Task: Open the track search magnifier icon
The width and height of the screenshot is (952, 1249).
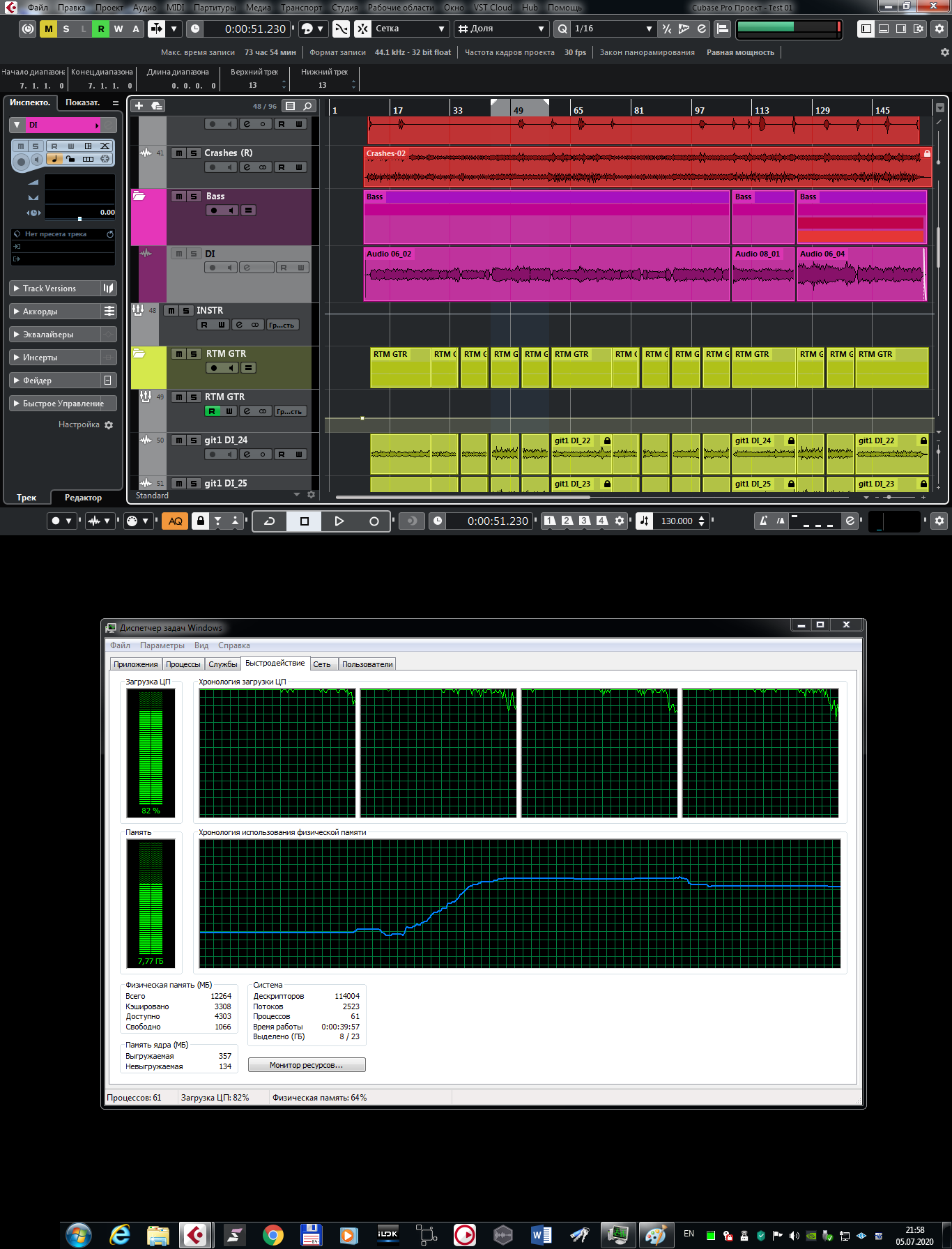Action: 307,106
